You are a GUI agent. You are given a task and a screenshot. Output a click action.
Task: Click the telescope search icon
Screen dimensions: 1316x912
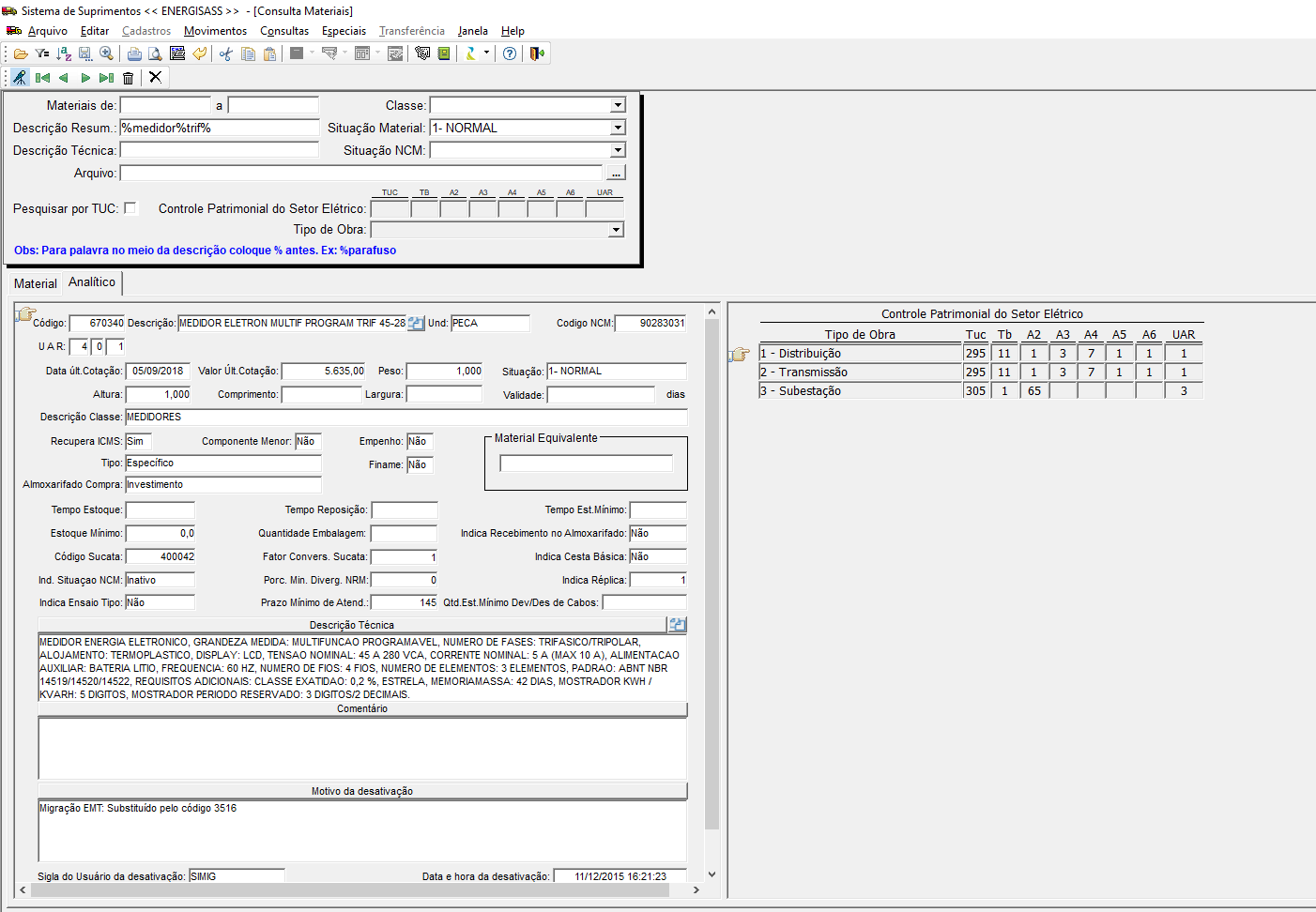tap(20, 78)
